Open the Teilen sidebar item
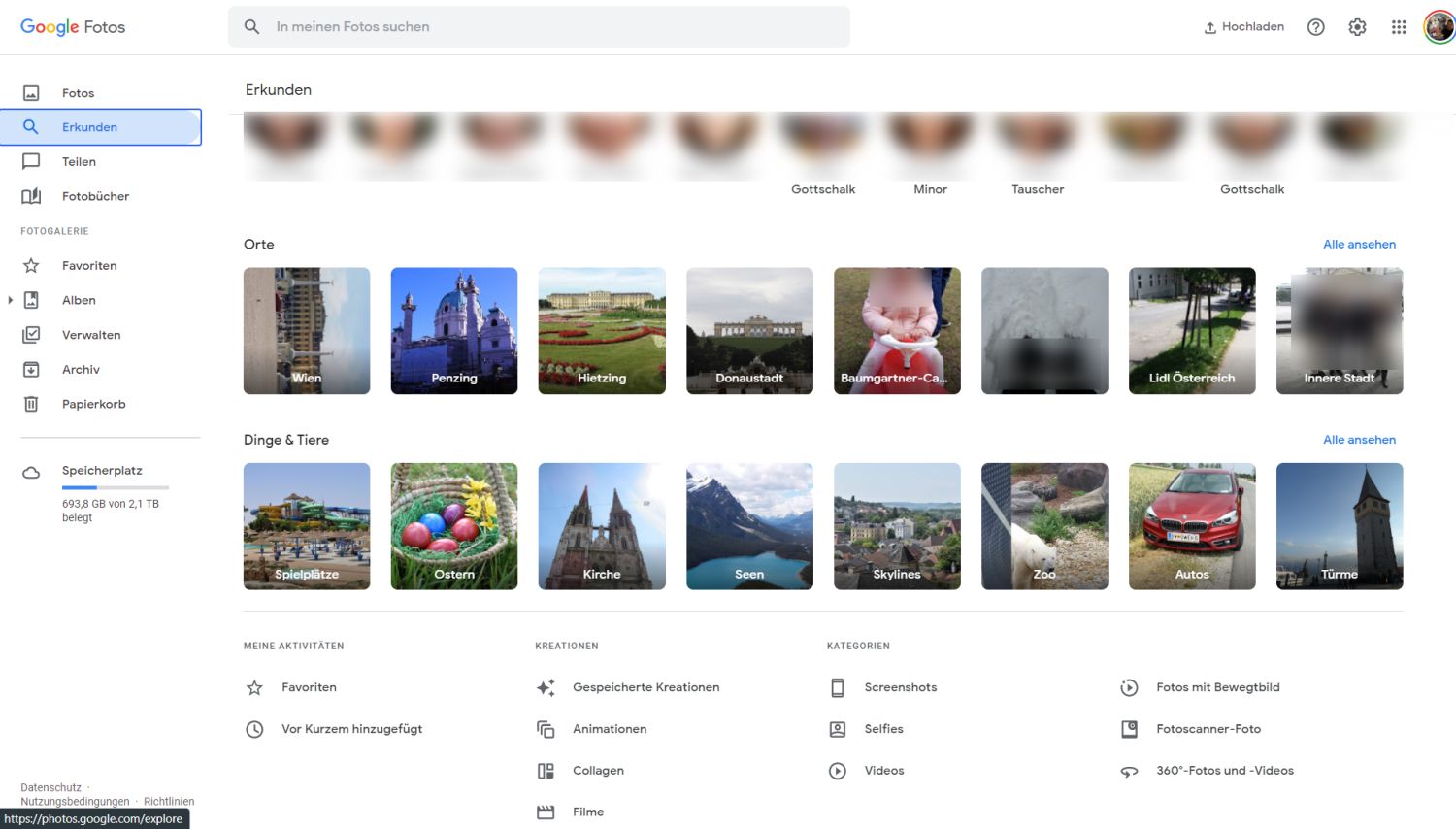Image resolution: width=1456 pixels, height=829 pixels. coord(79,162)
